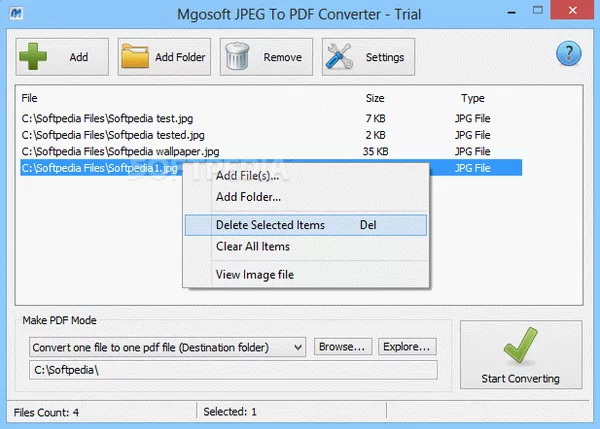Image resolution: width=600 pixels, height=429 pixels.
Task: Click the yellow Add Folder icon
Action: point(135,57)
